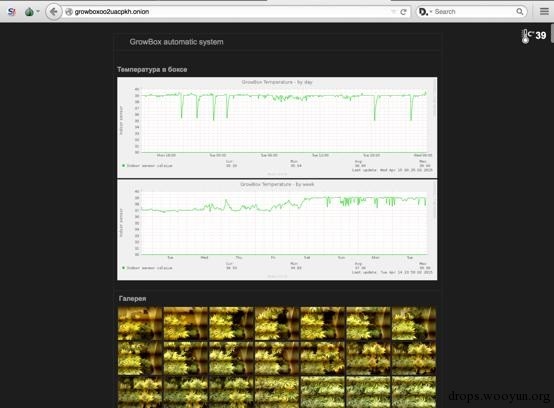The width and height of the screenshot is (554, 408).
Task: Reload the page with the refresh icon
Action: [403, 12]
